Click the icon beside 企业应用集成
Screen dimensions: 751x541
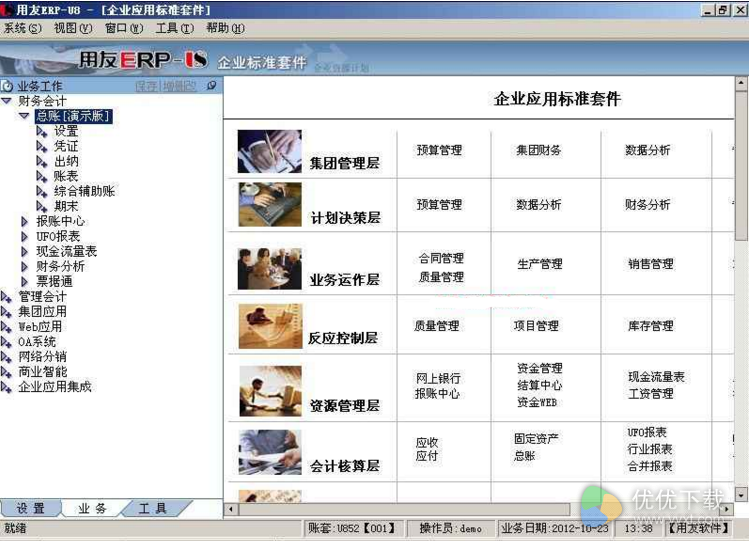click(6, 387)
